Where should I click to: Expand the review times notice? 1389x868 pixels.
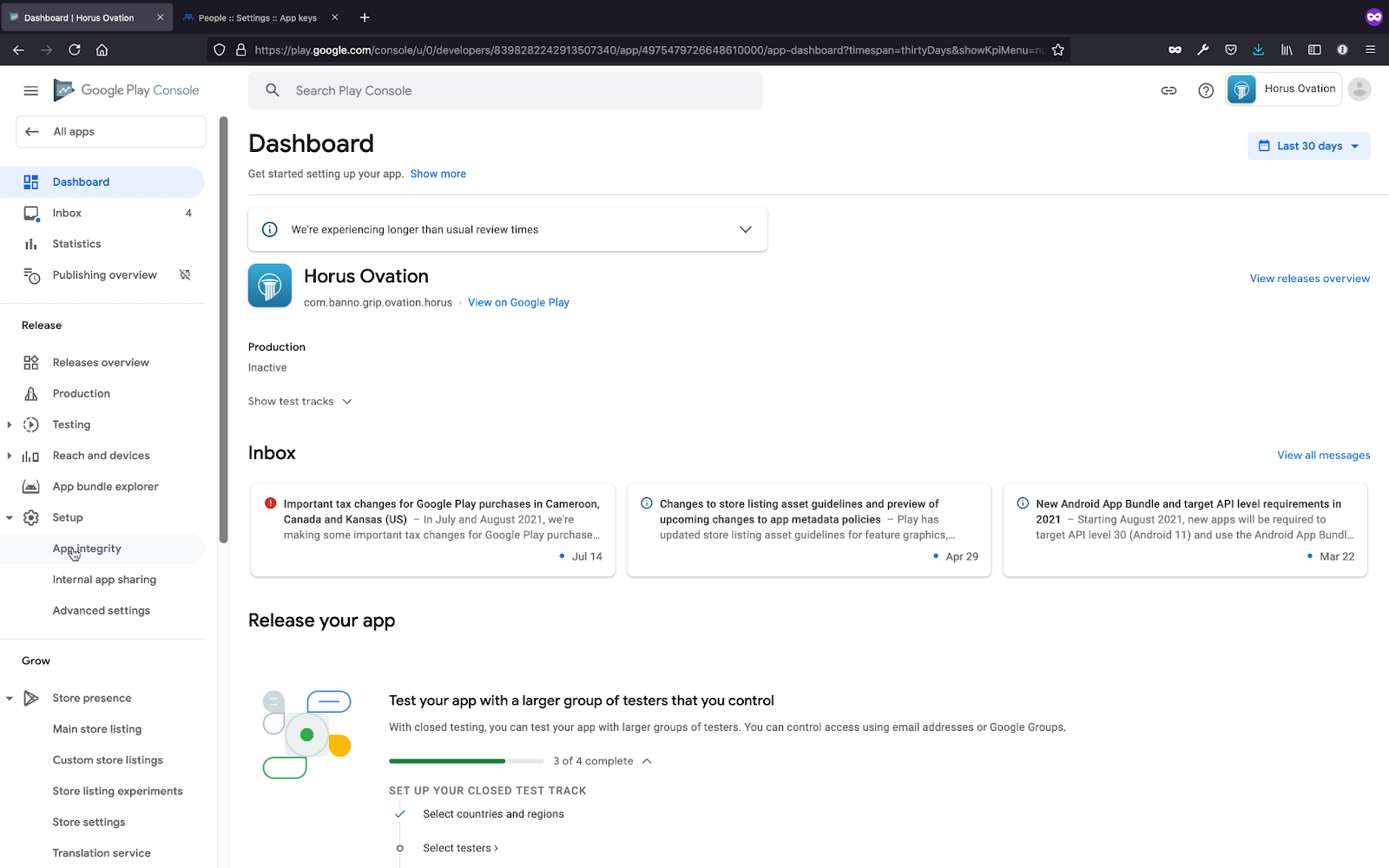click(x=745, y=229)
